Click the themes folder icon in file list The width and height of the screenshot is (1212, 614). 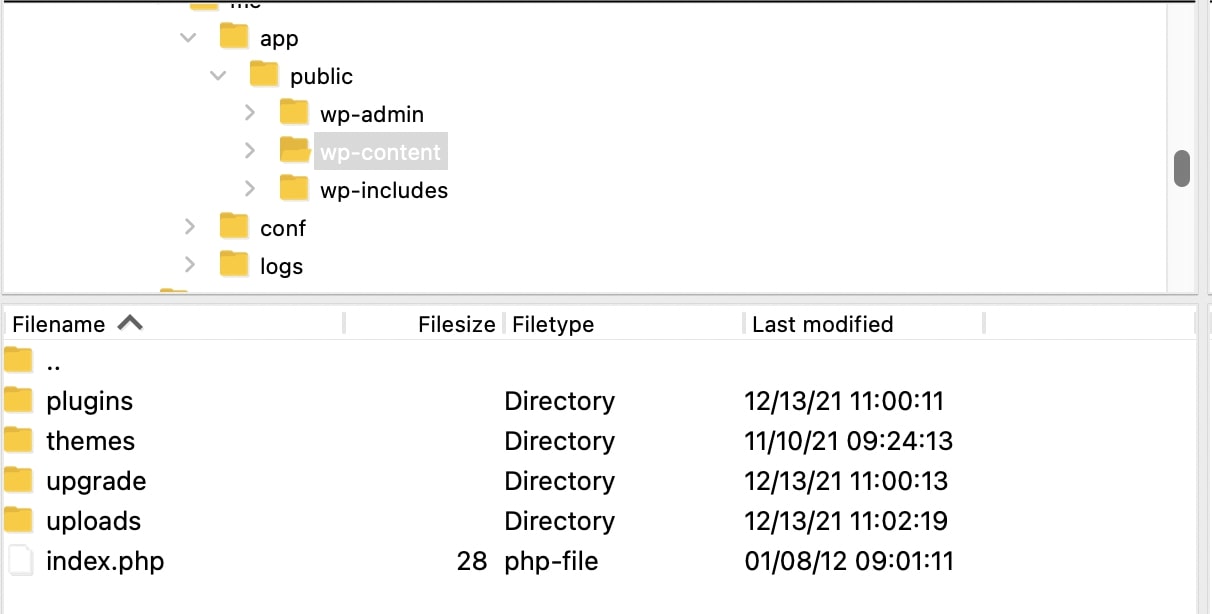(x=19, y=441)
